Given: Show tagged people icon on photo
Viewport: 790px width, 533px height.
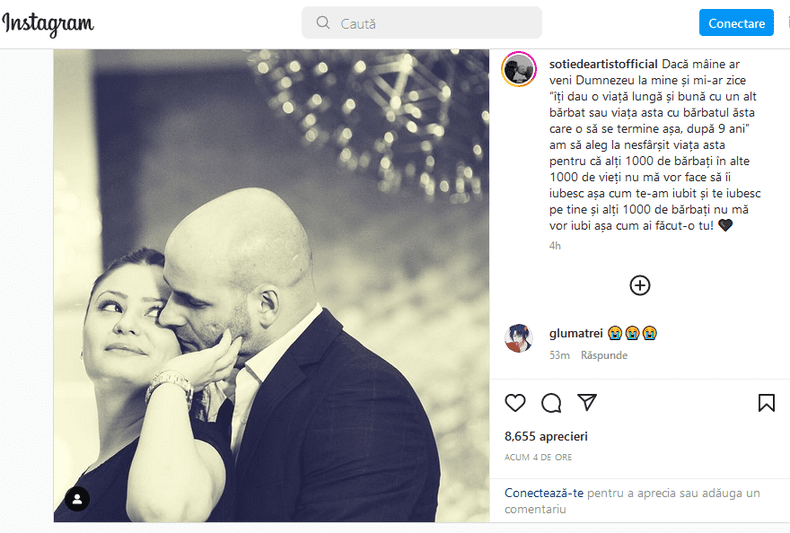Looking at the screenshot, I should (77, 499).
